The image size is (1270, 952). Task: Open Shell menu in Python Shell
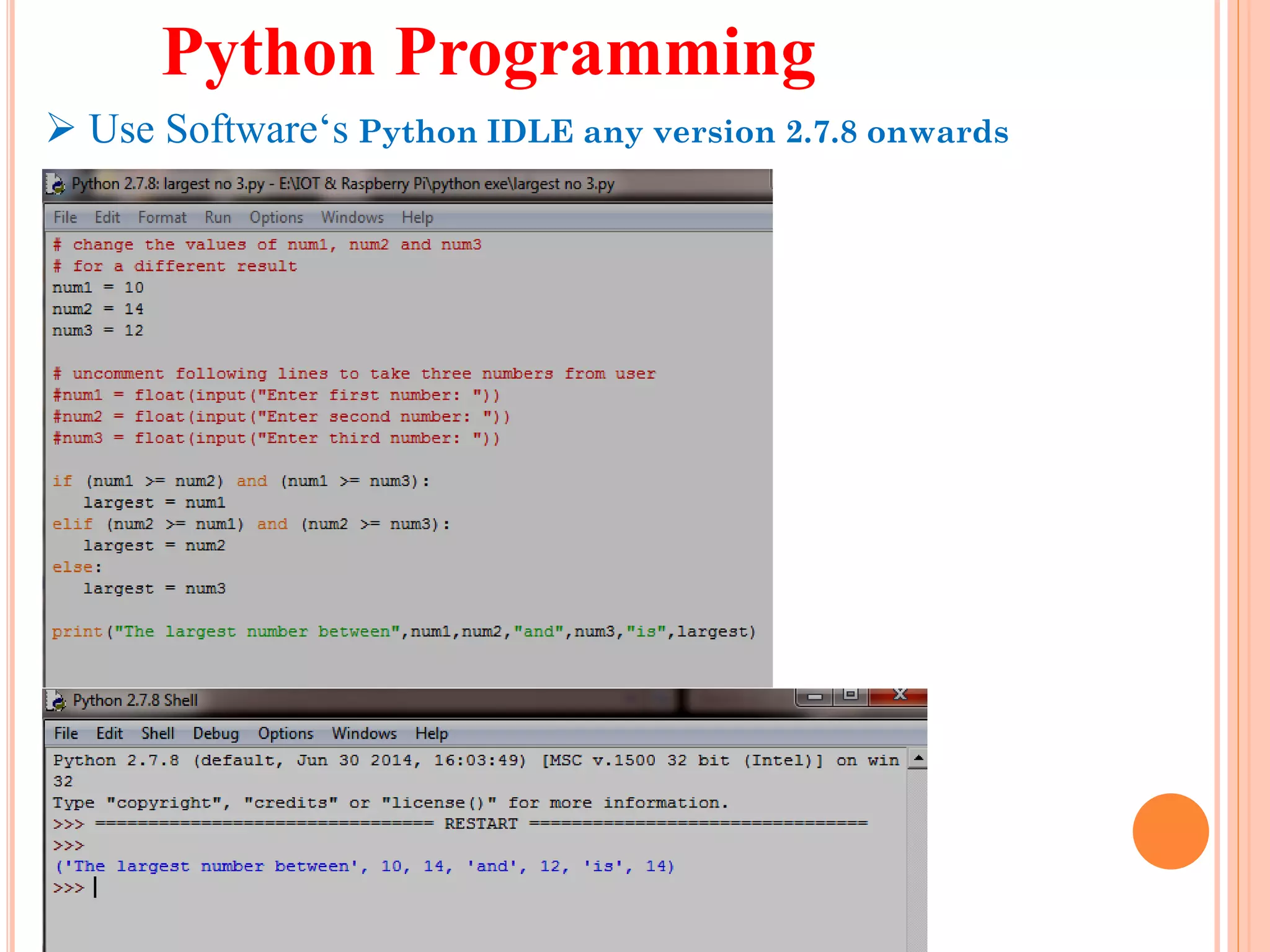158,733
